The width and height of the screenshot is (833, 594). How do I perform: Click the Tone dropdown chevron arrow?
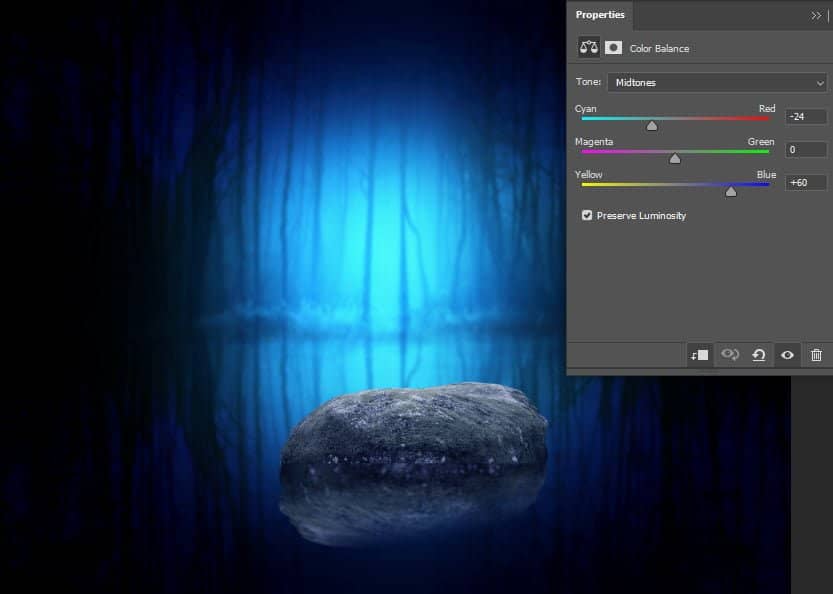(822, 82)
